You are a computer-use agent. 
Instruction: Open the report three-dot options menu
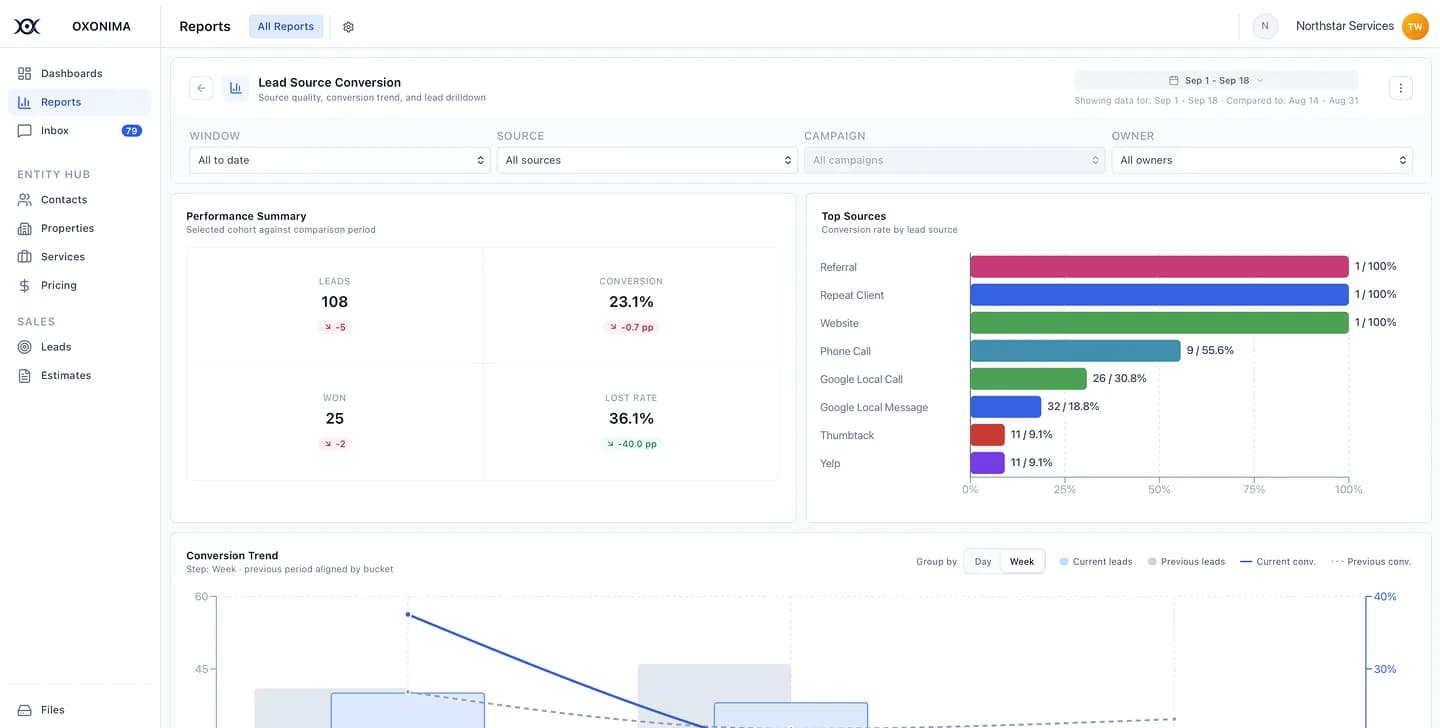pyautogui.click(x=1401, y=88)
